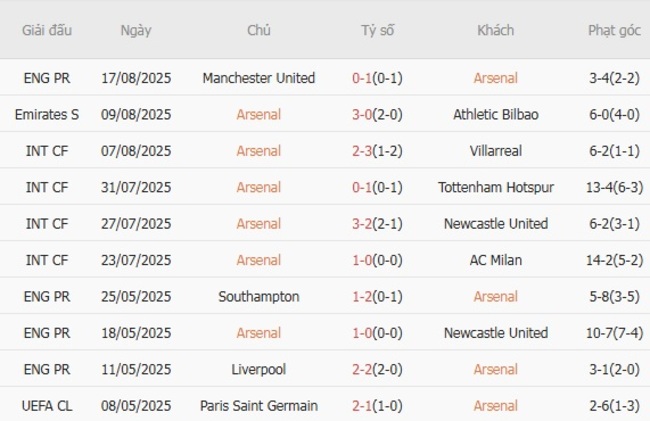Image resolution: width=650 pixels, height=421 pixels.
Task: Select the UEFA CL competition label
Action: point(47,406)
